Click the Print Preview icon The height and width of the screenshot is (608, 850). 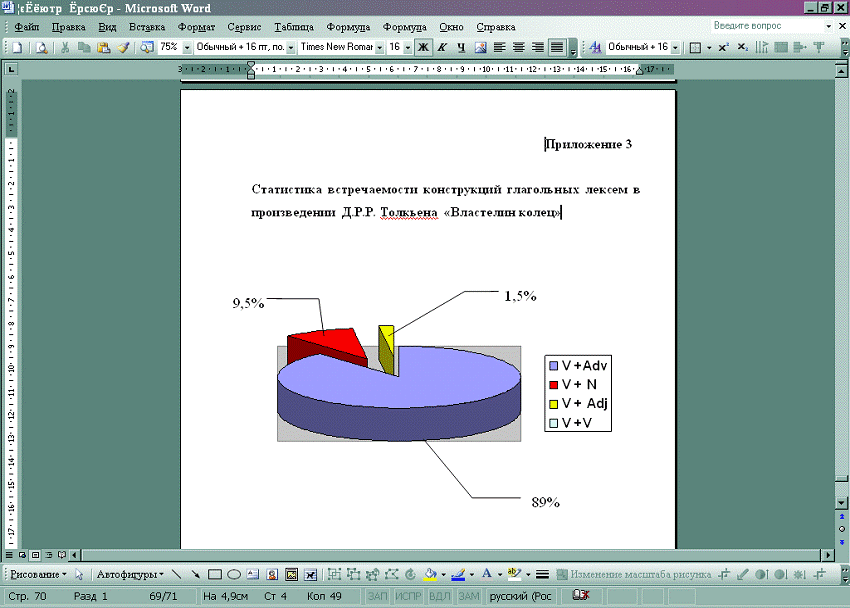[x=42, y=47]
